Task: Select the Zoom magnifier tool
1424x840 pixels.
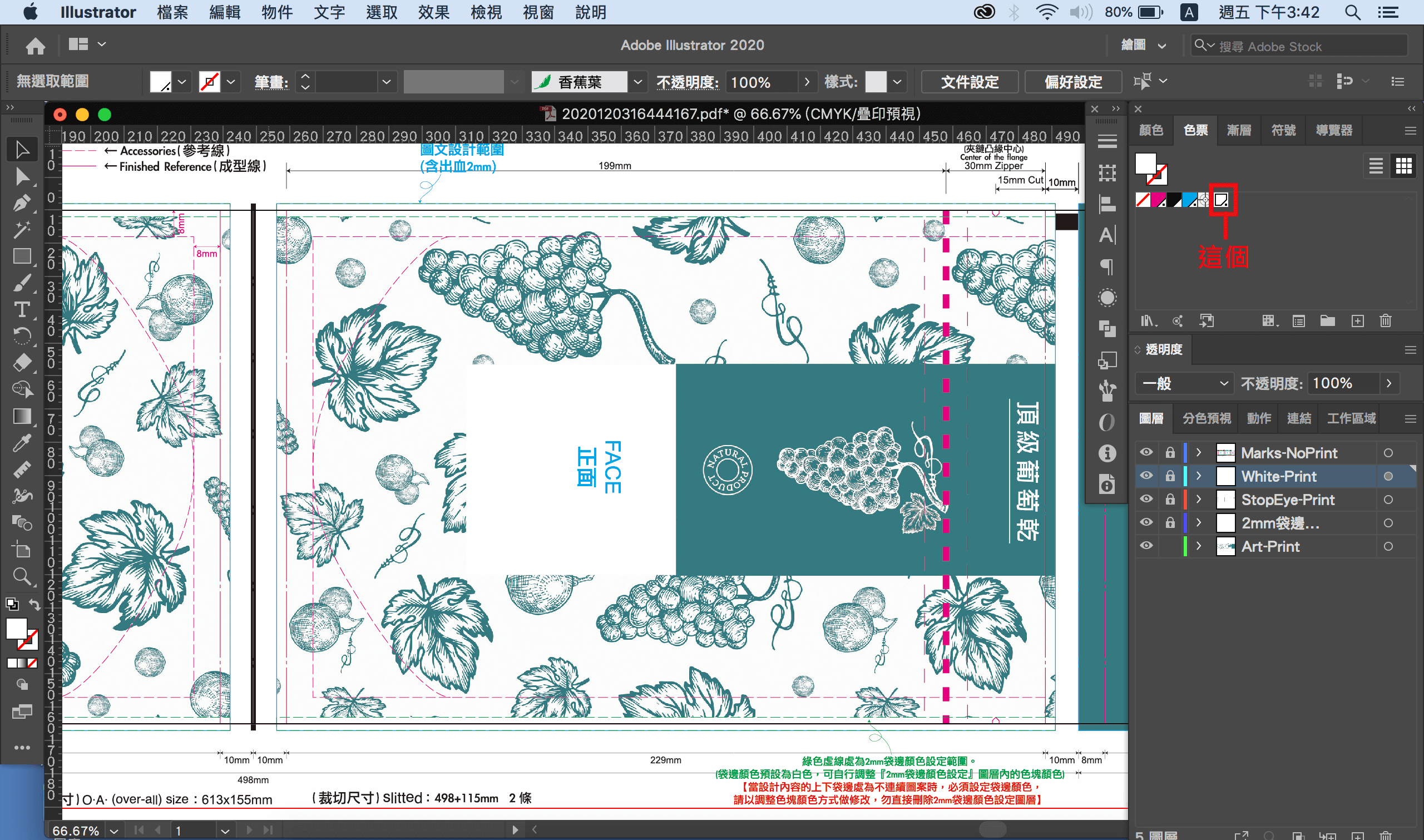Action: pyautogui.click(x=22, y=577)
